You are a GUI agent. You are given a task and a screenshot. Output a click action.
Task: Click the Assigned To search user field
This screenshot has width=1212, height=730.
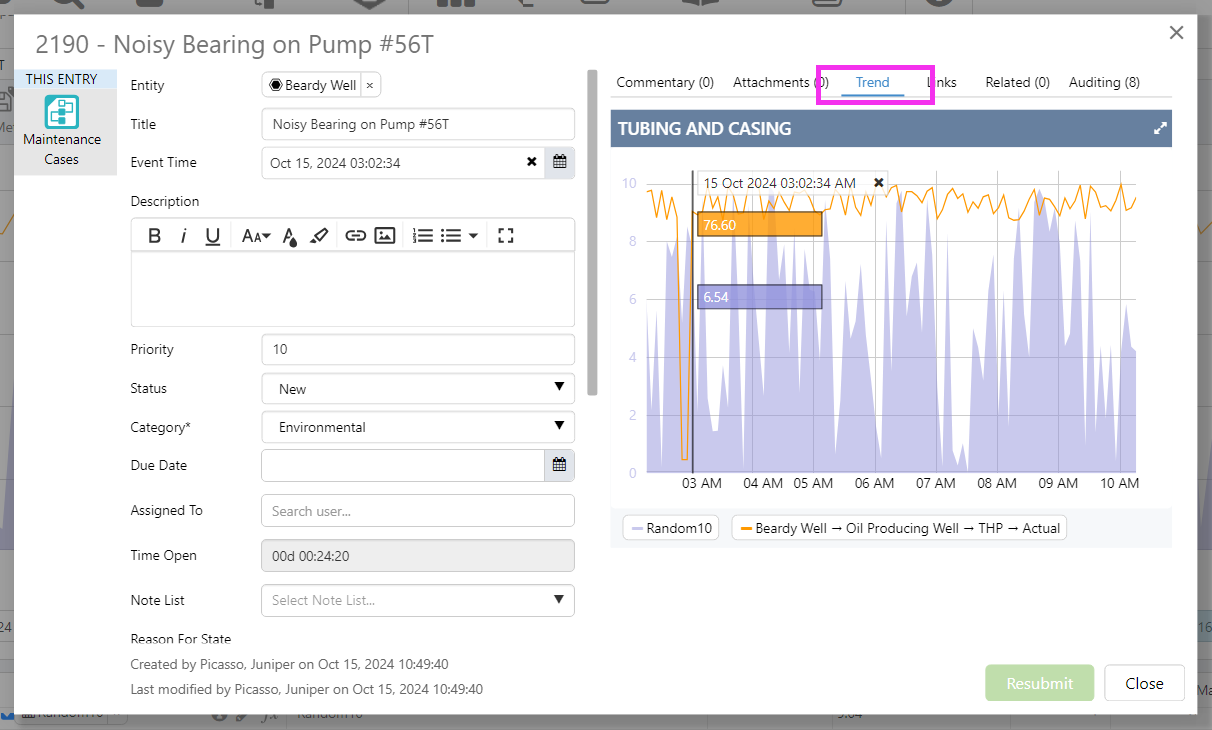tap(418, 511)
